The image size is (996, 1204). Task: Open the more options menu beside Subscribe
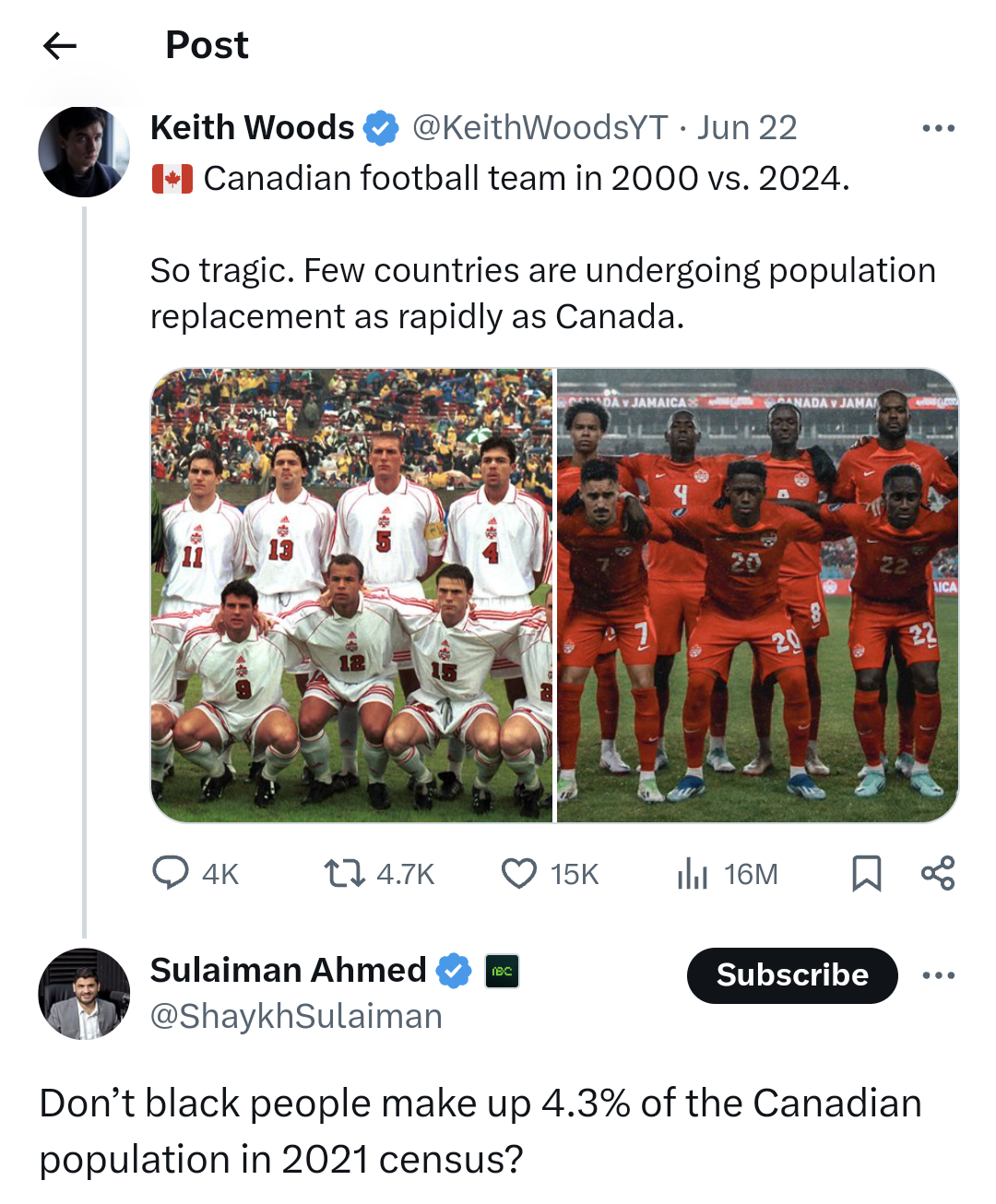940,974
